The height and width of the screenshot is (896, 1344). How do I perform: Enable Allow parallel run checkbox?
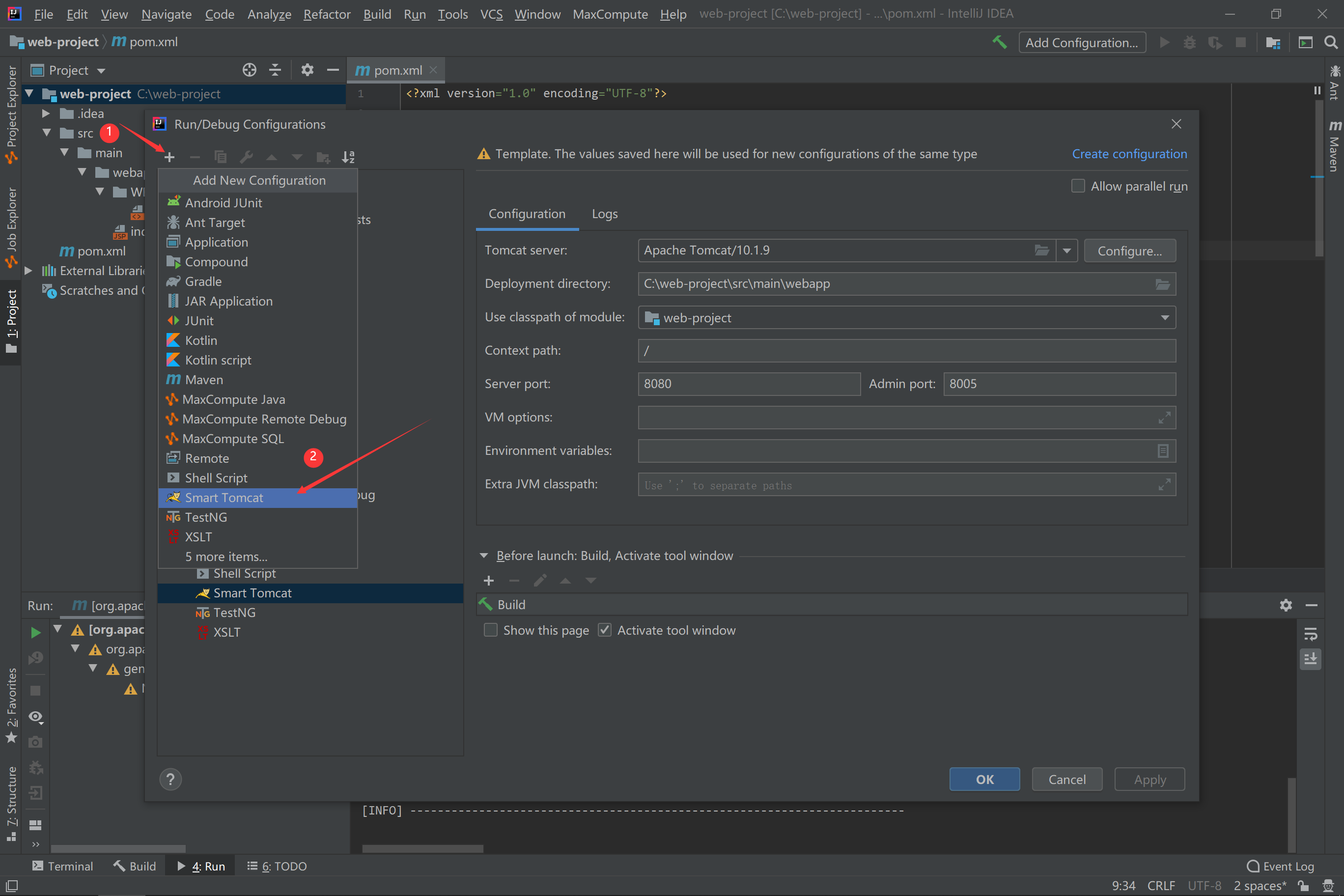1078,186
